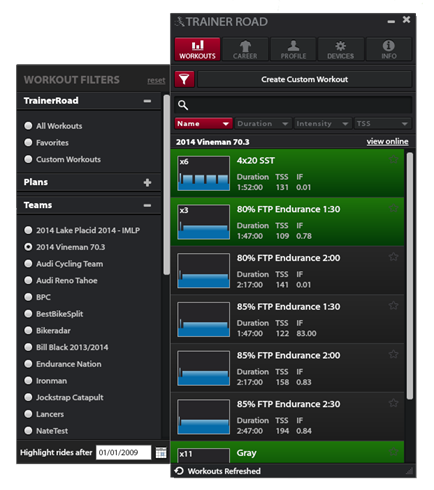
Task: Open the Name sort dropdown
Action: click(203, 124)
